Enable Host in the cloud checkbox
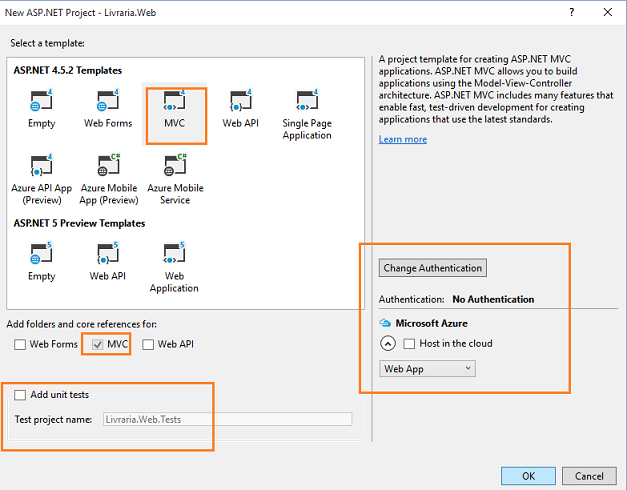The width and height of the screenshot is (627, 490). tap(409, 344)
